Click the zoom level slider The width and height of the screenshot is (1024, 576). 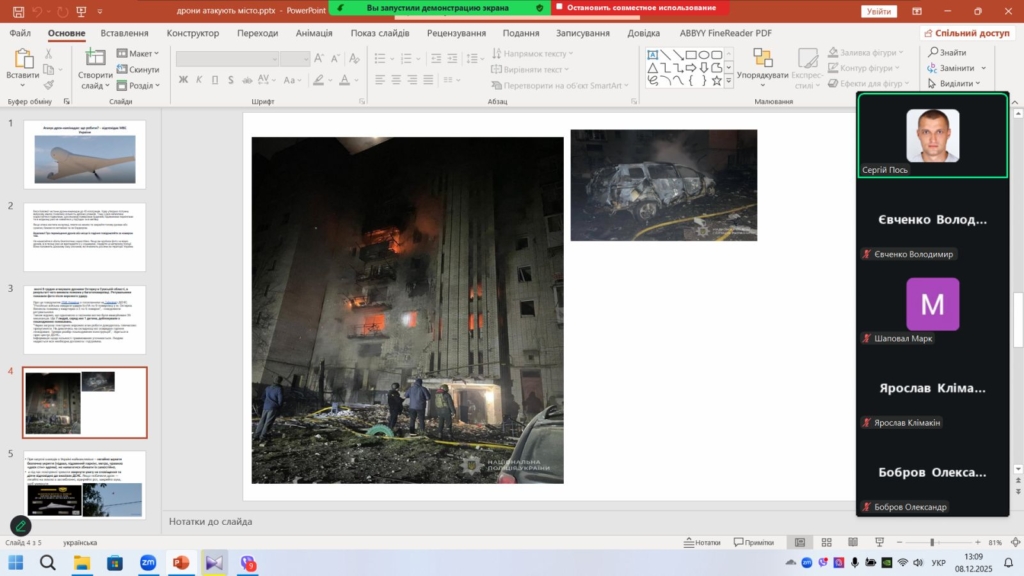click(x=932, y=542)
